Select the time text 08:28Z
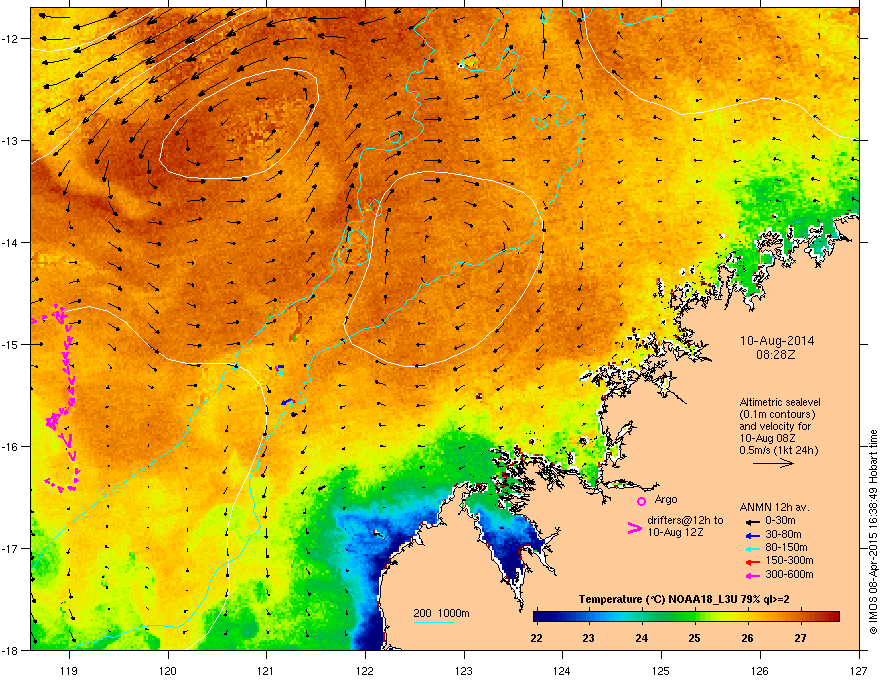Screen dimensions: 880x680 [x=776, y=355]
